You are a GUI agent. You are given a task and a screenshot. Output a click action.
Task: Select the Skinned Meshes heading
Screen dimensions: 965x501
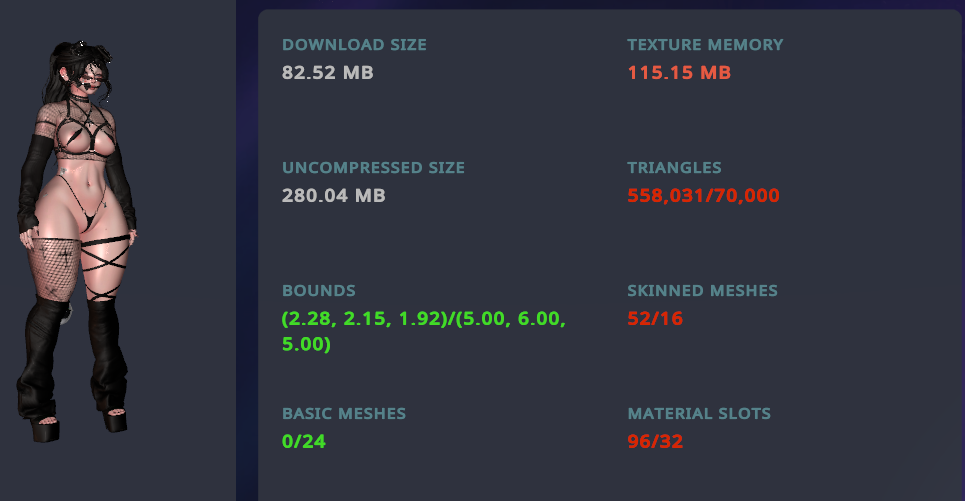click(703, 291)
